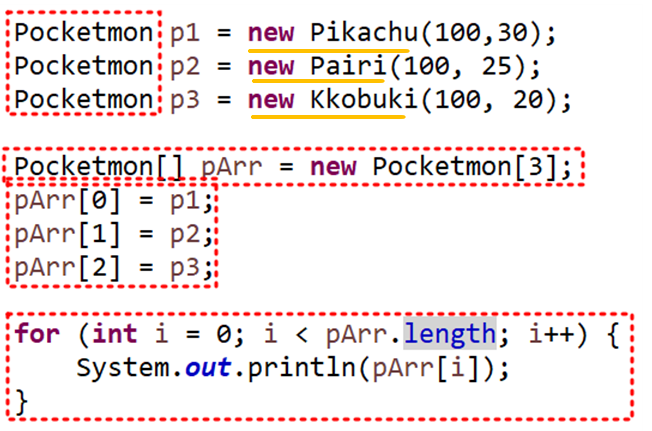Click the variable 'p1' in its declaration
652x431 pixels.
(185, 34)
